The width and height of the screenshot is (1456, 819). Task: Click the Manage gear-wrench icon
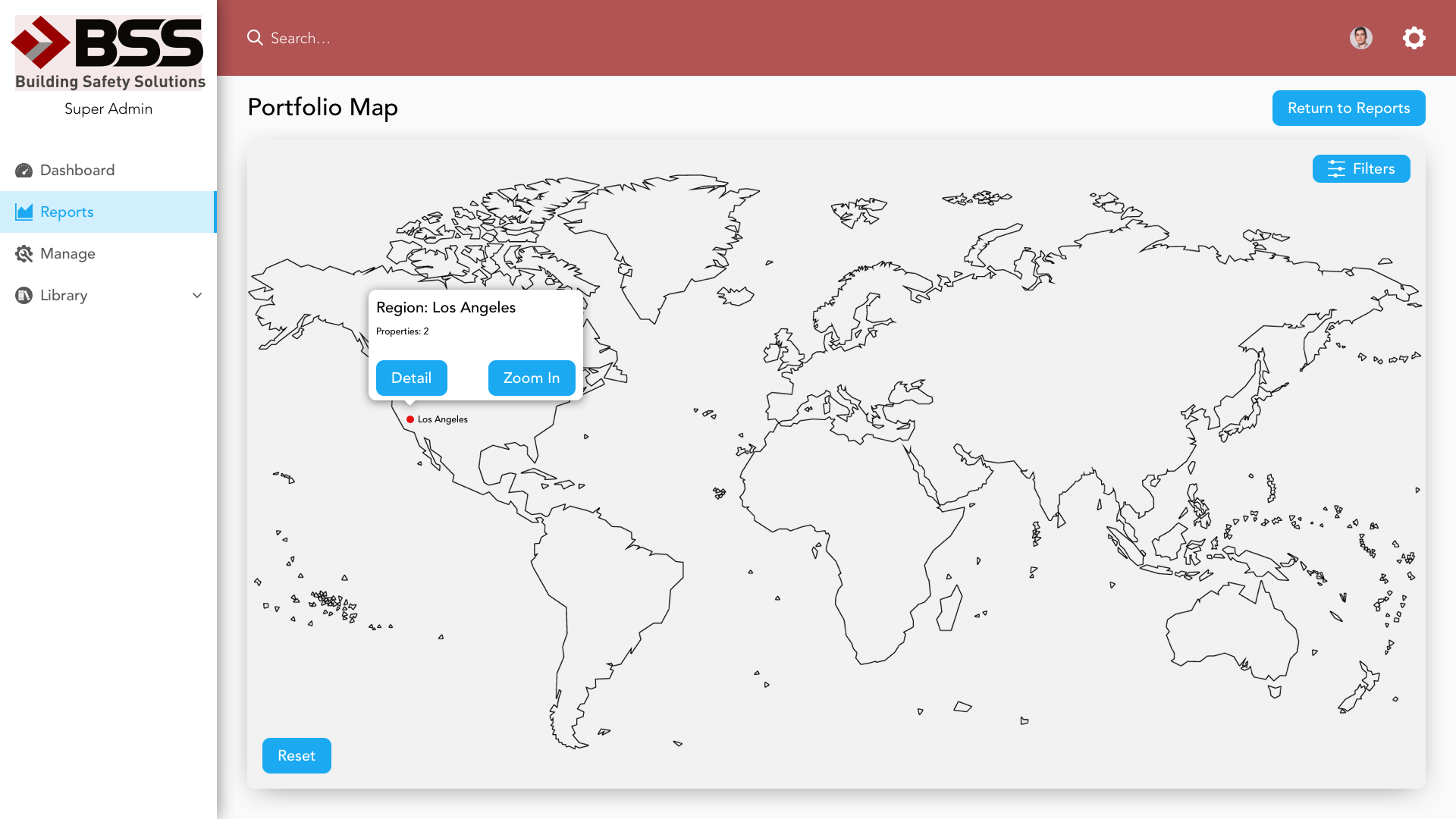pos(24,254)
